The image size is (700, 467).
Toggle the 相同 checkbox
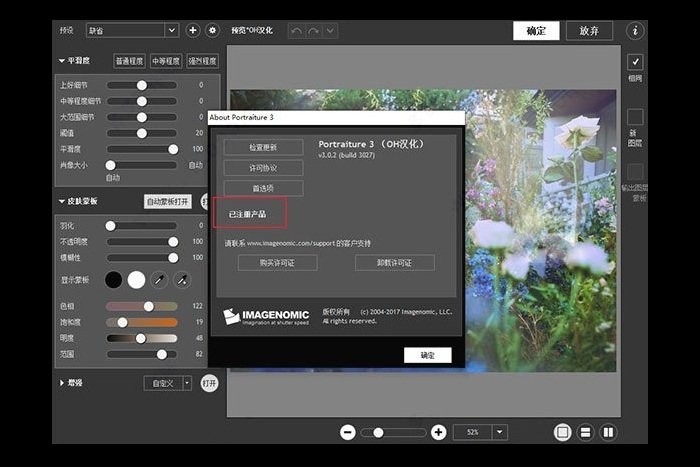point(635,62)
